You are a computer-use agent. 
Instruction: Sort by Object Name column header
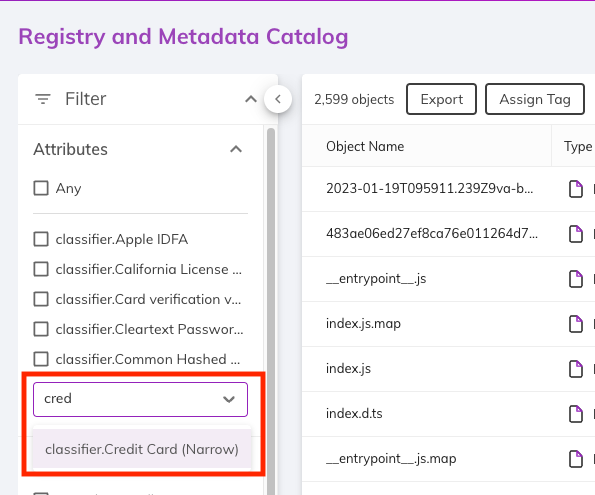(365, 146)
